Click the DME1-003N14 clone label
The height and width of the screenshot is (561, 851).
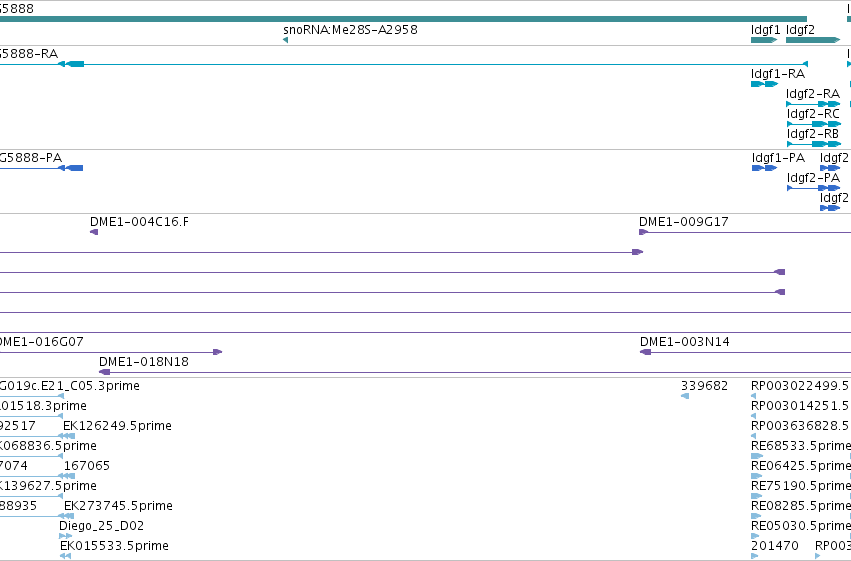coord(685,342)
